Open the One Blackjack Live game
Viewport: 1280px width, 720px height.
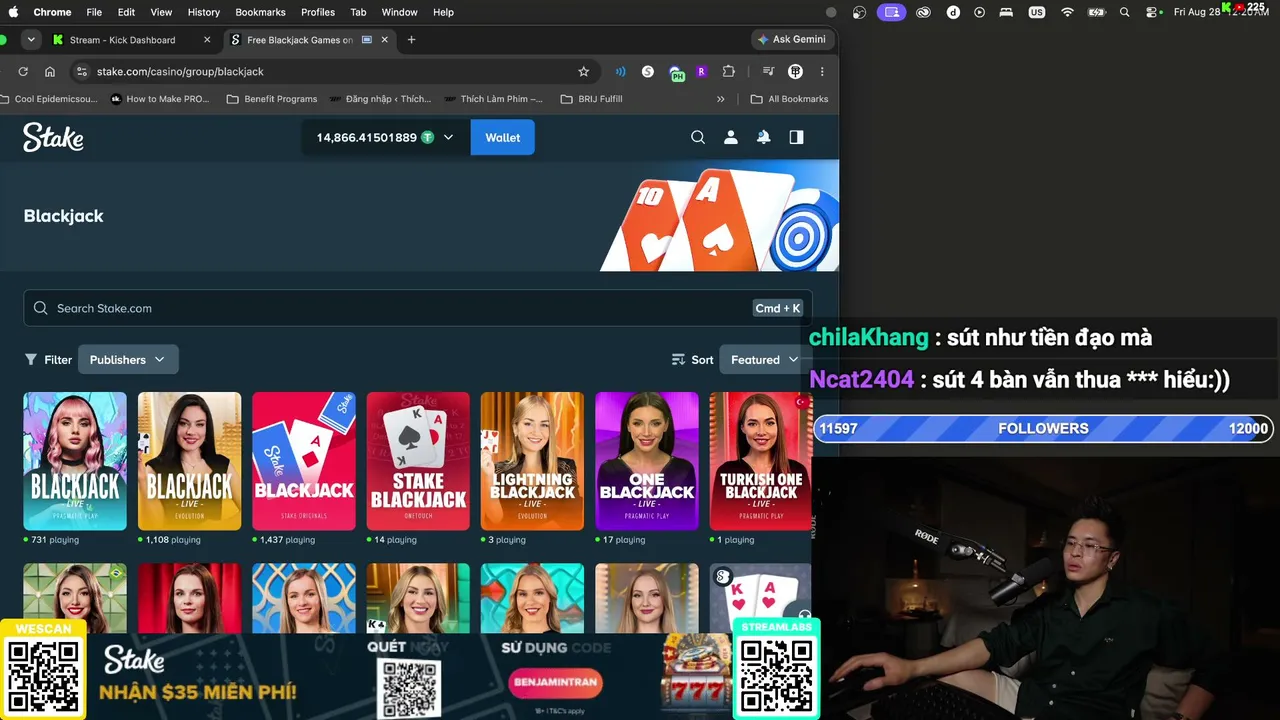point(647,461)
